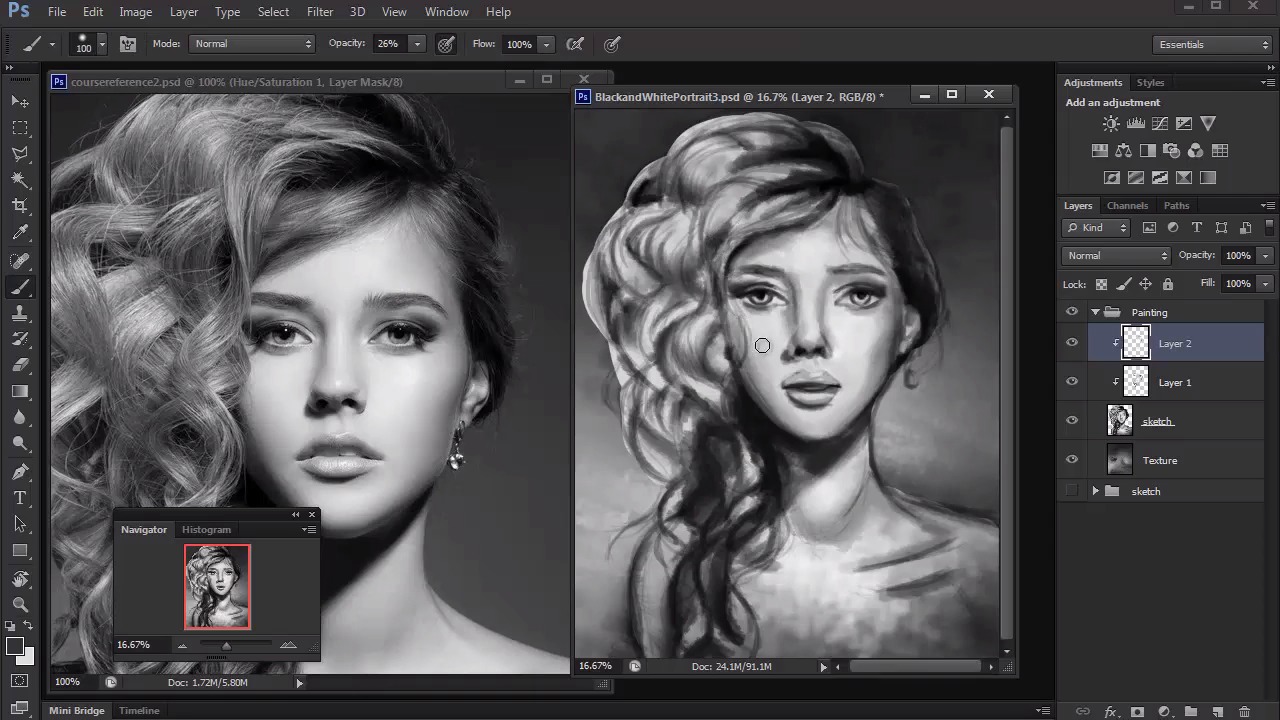Toggle visibility of underlined sketch layer

pyautogui.click(x=1072, y=421)
